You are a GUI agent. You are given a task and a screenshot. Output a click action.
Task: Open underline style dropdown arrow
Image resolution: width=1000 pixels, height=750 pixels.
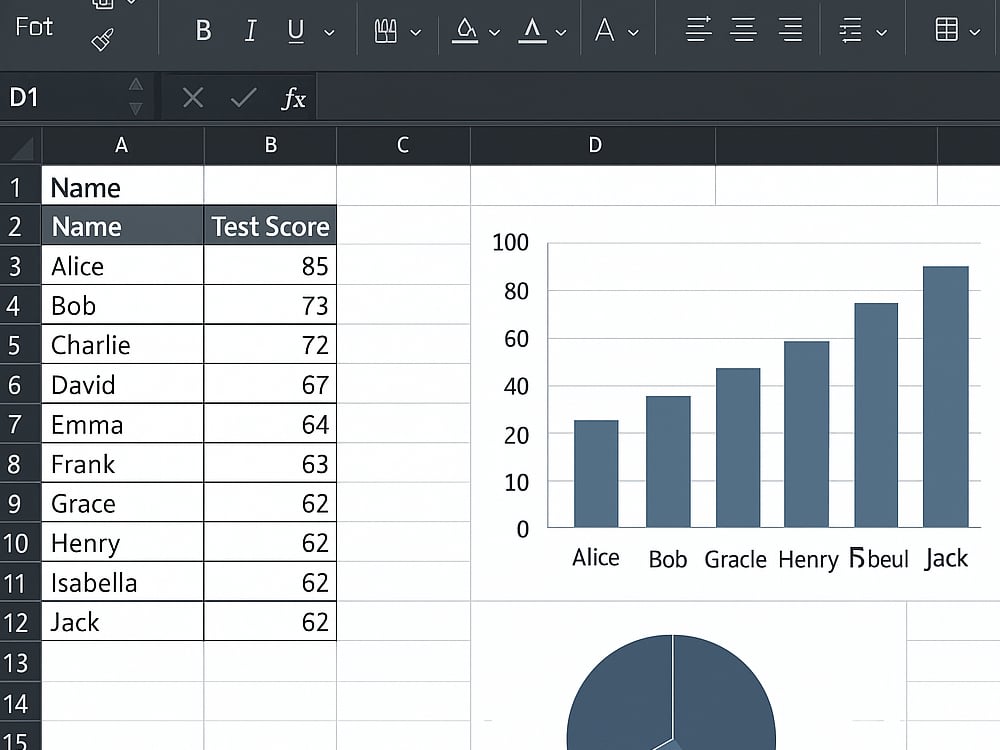coord(329,33)
